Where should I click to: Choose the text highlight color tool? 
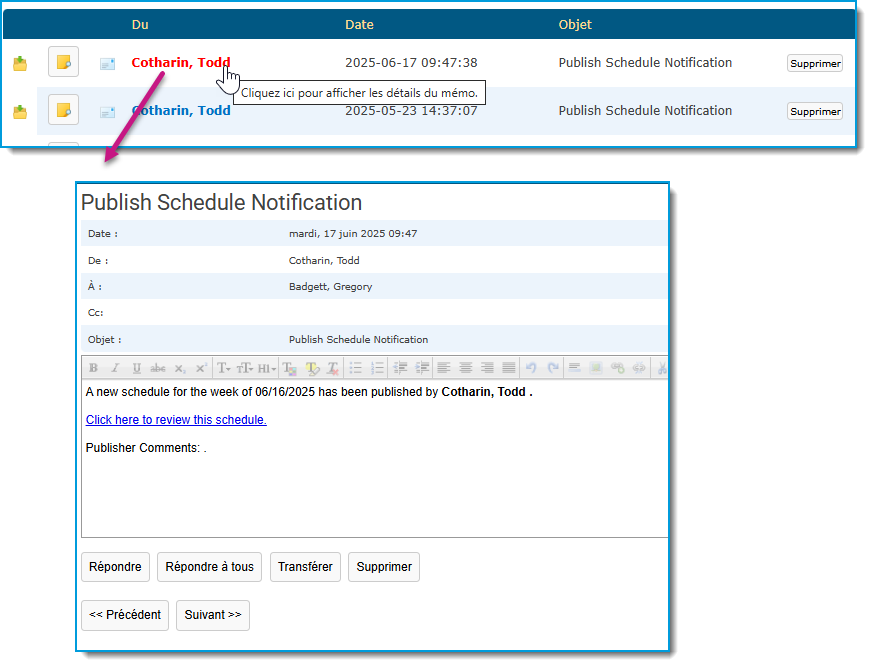[312, 368]
